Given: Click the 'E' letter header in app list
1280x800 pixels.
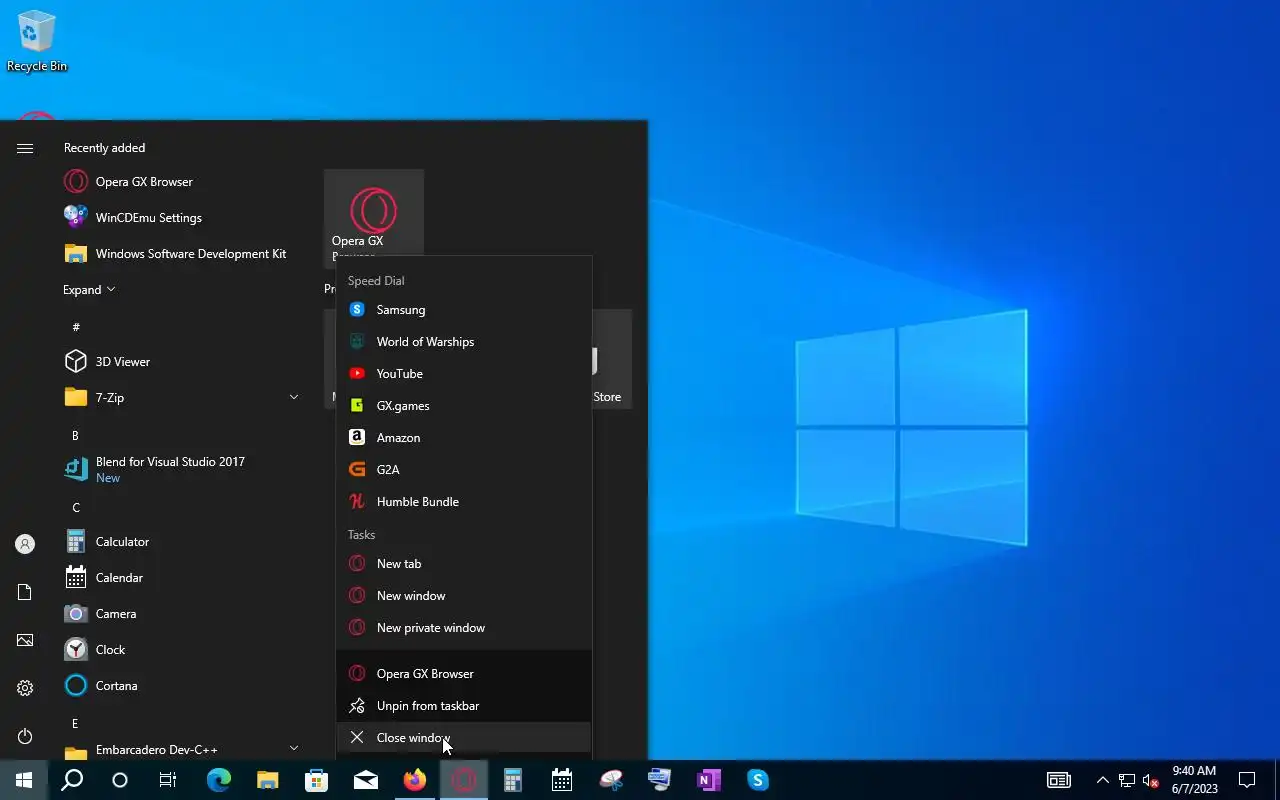Looking at the screenshot, I should click(x=75, y=723).
